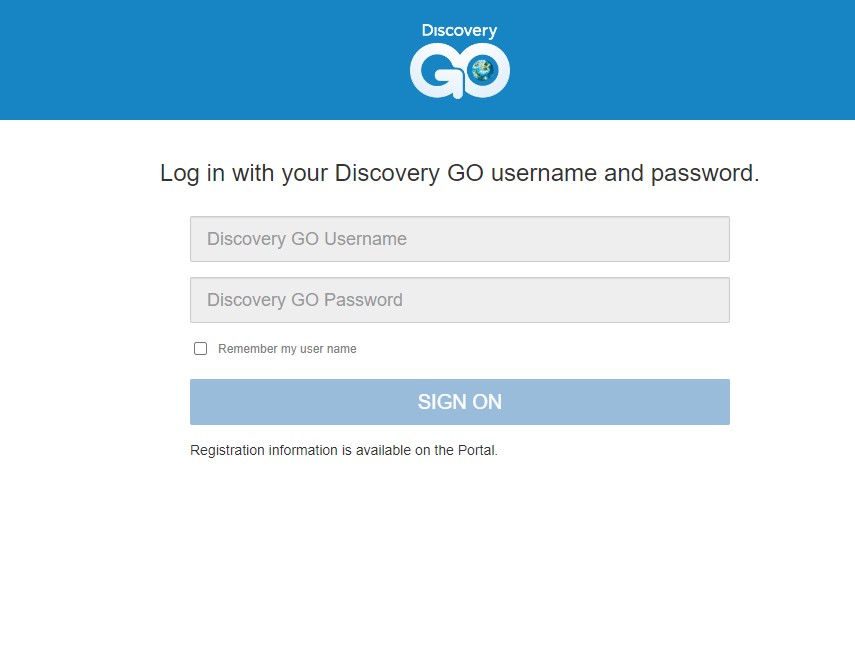
Task: Click the Discovery GO Username placeholder text
Action: (x=306, y=239)
